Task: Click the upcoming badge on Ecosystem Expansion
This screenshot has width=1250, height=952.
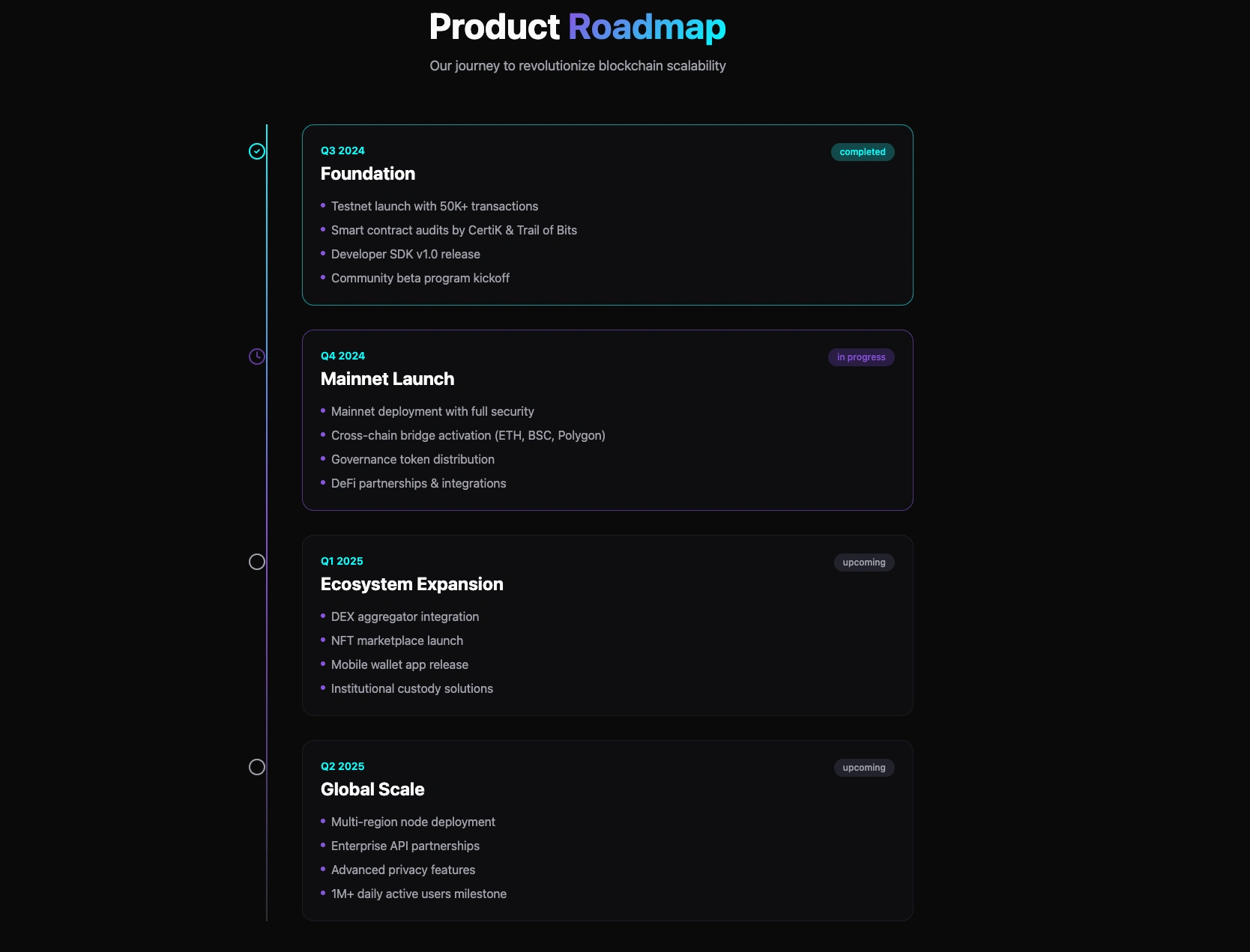Action: coord(863,563)
